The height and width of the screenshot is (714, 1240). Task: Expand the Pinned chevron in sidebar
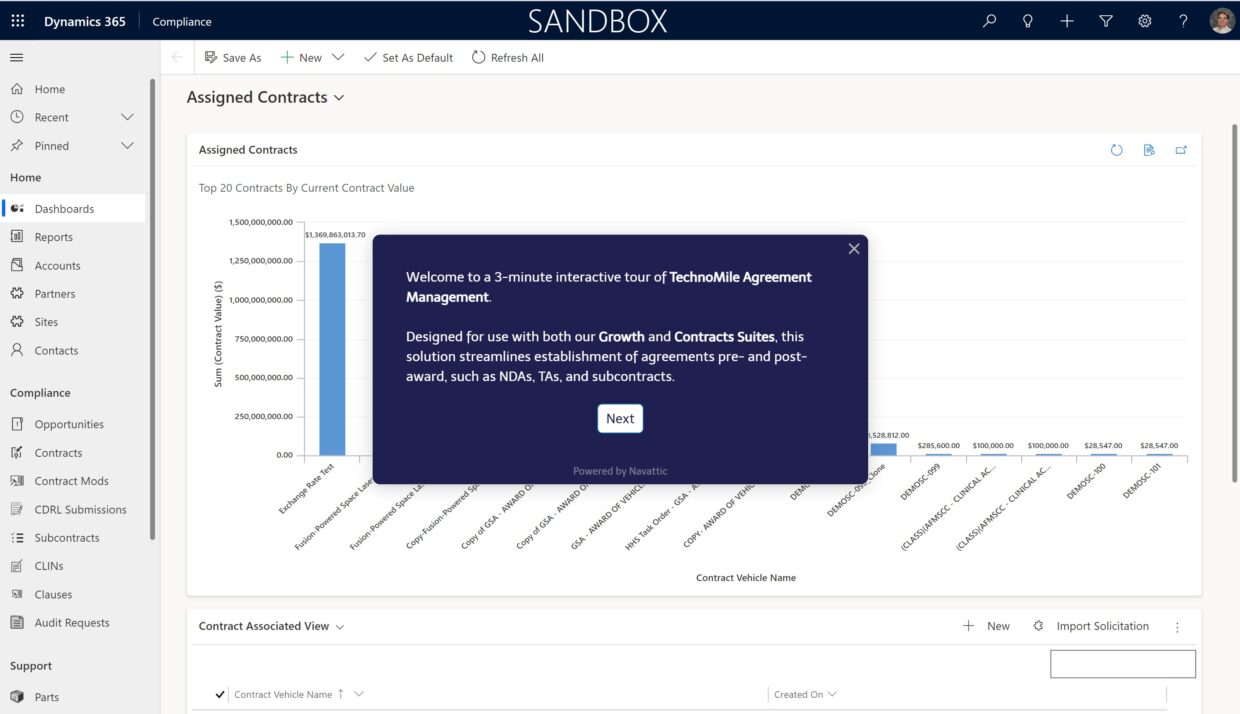coord(127,146)
